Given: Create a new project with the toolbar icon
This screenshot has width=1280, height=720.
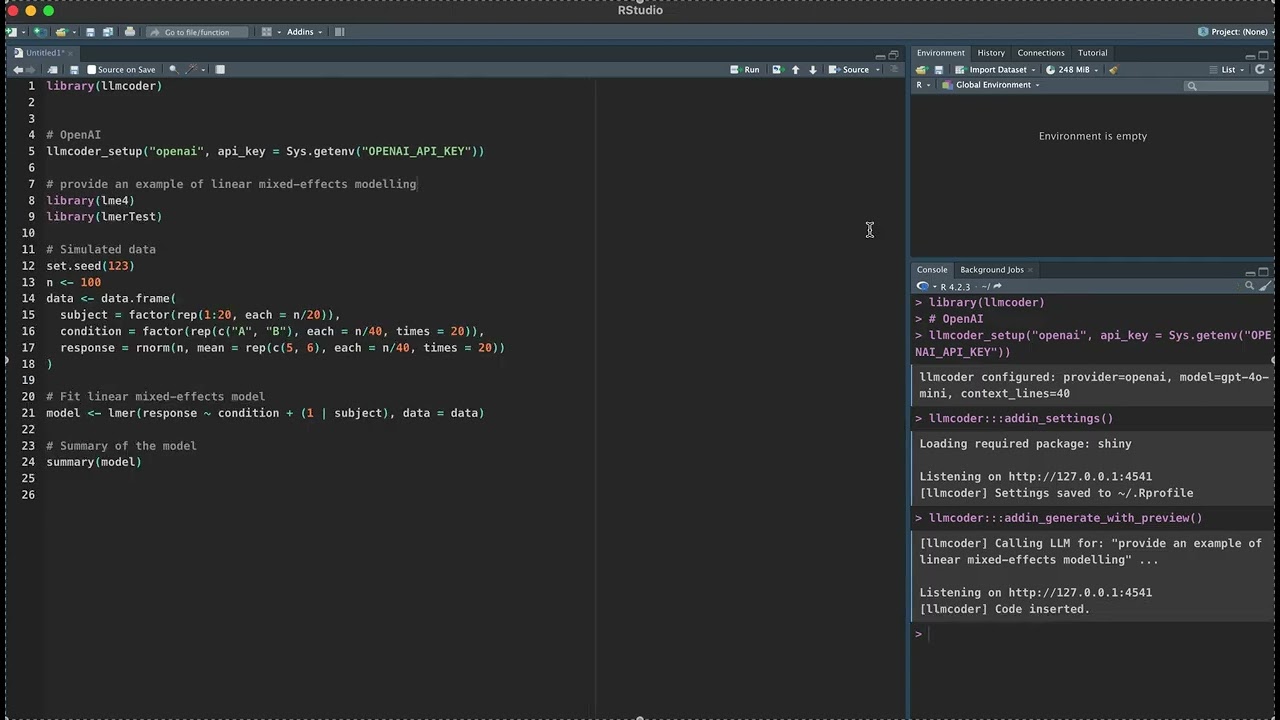Looking at the screenshot, I should 40,32.
